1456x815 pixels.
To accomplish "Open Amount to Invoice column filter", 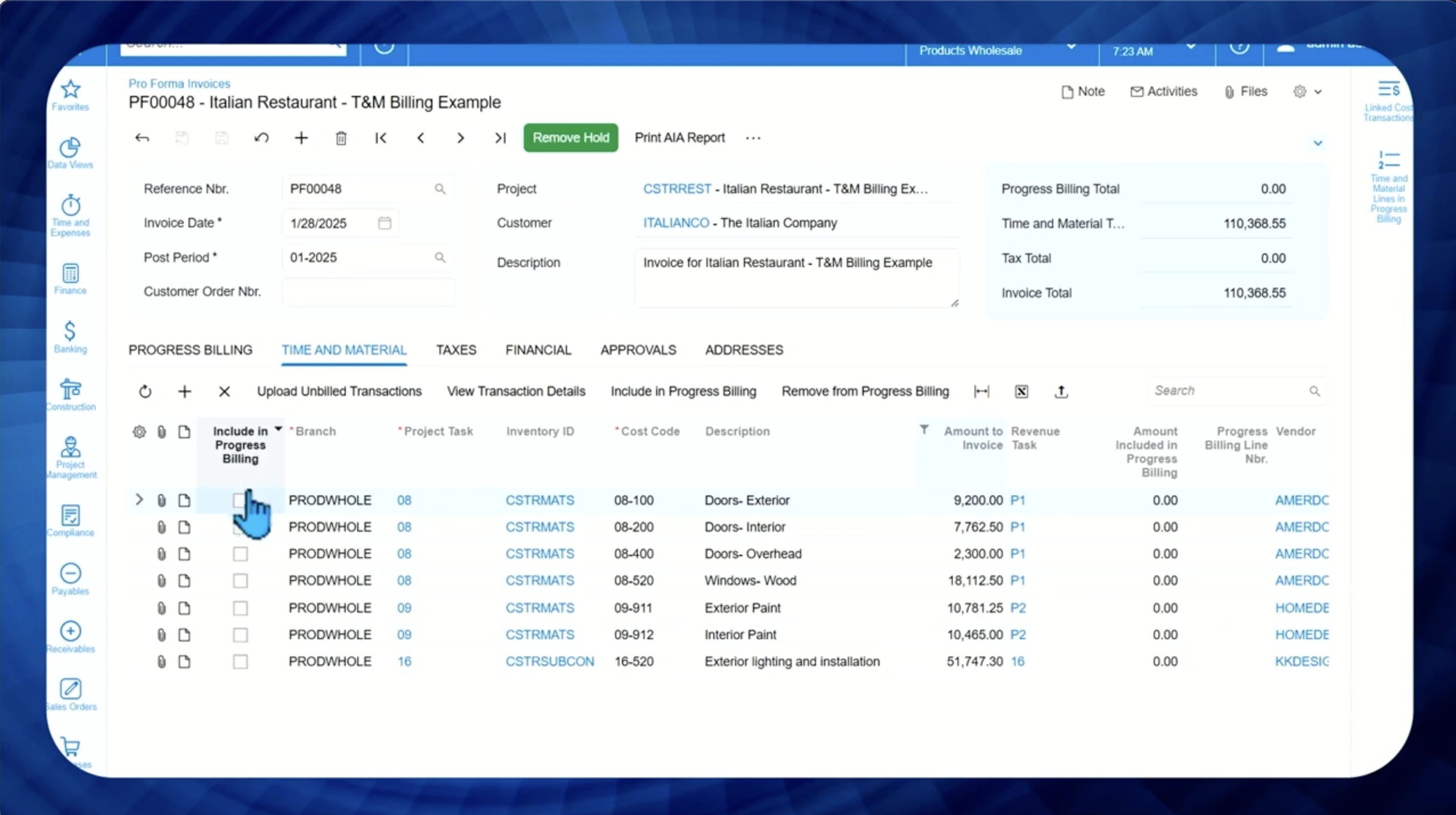I will pyautogui.click(x=924, y=429).
